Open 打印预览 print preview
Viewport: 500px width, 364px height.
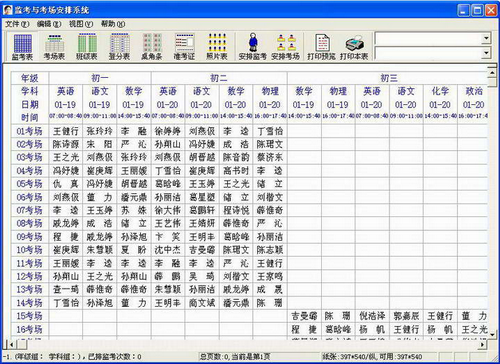322,47
